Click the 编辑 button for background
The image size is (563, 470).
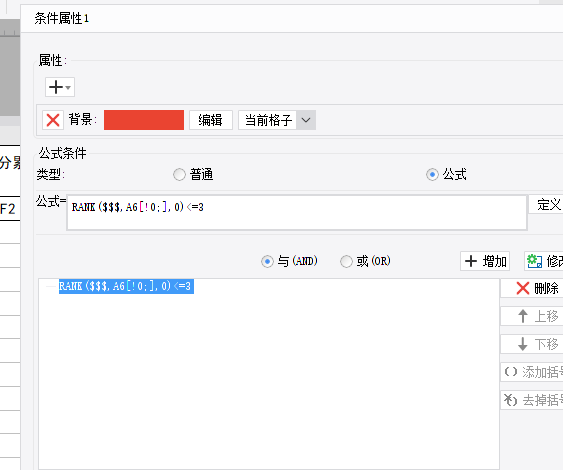(x=211, y=120)
